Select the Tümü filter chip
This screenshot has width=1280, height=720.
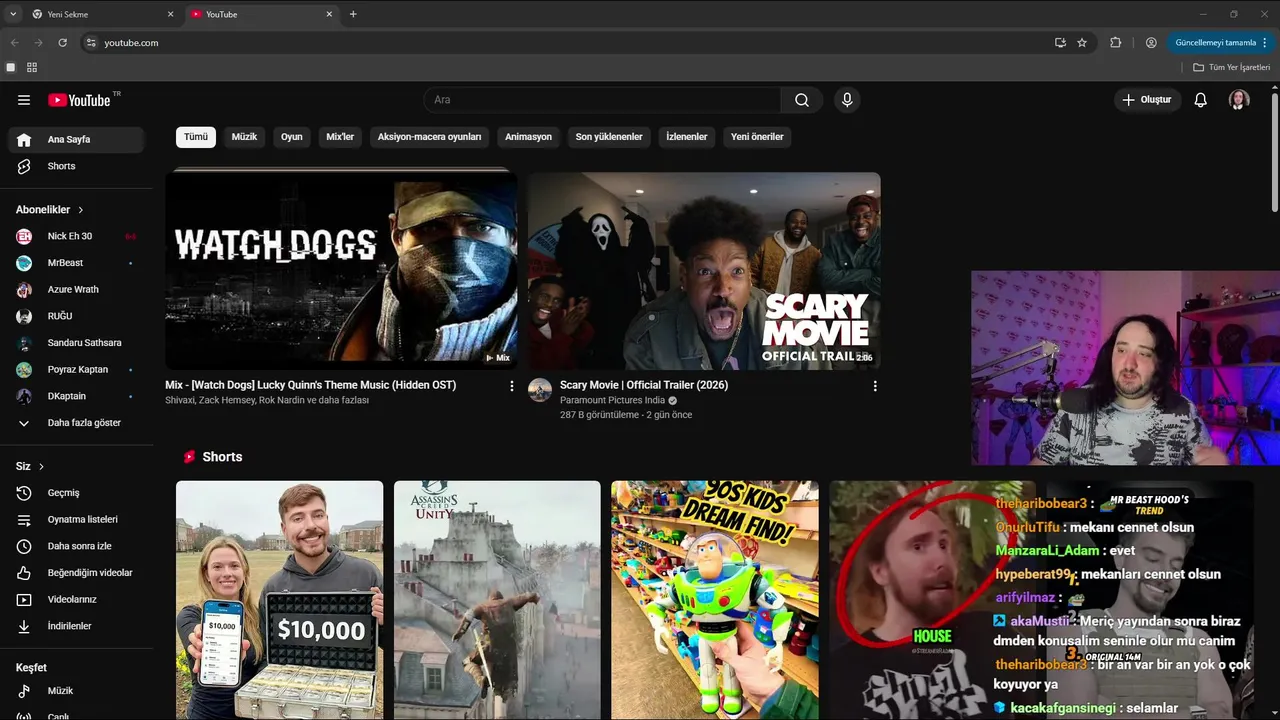pos(196,137)
